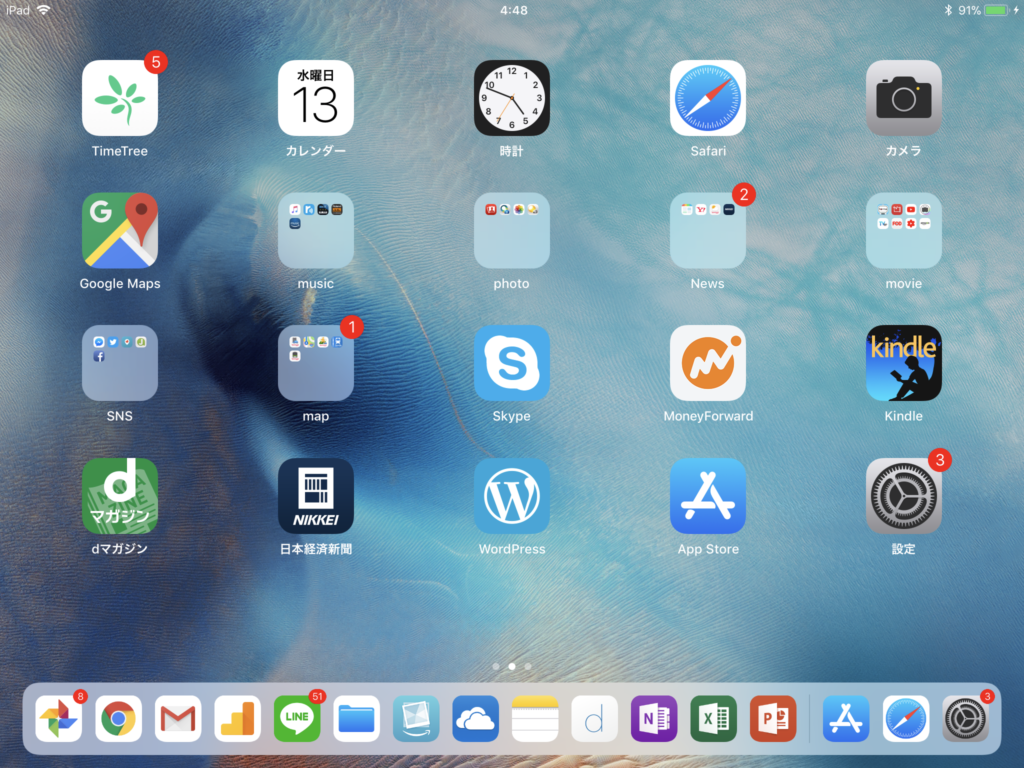This screenshot has height=768, width=1024.
Task: Open the NIKKEI newspaper app
Action: tap(316, 496)
